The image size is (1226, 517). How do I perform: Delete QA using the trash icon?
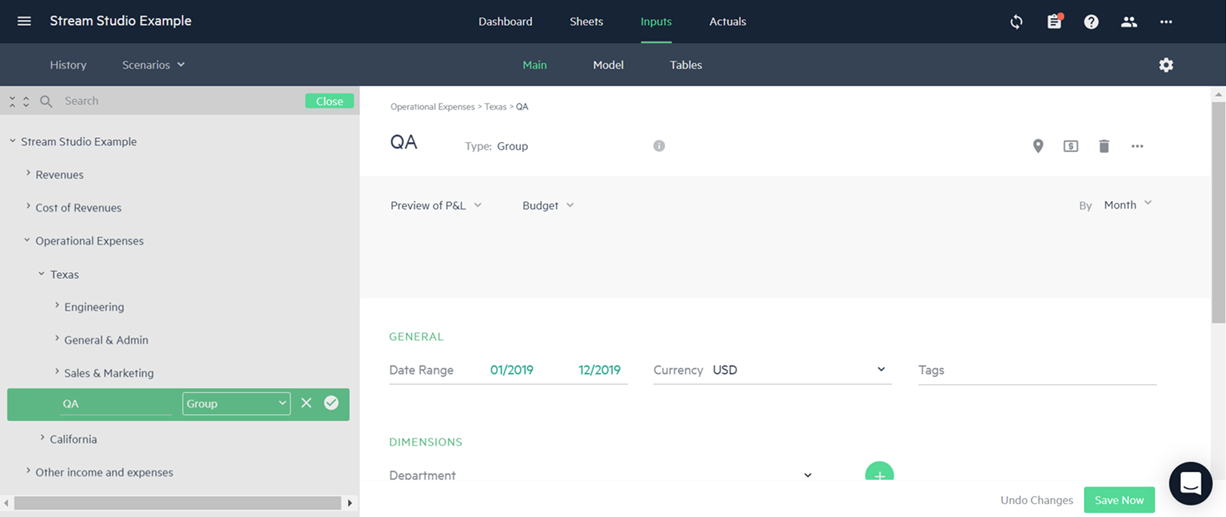point(1104,146)
